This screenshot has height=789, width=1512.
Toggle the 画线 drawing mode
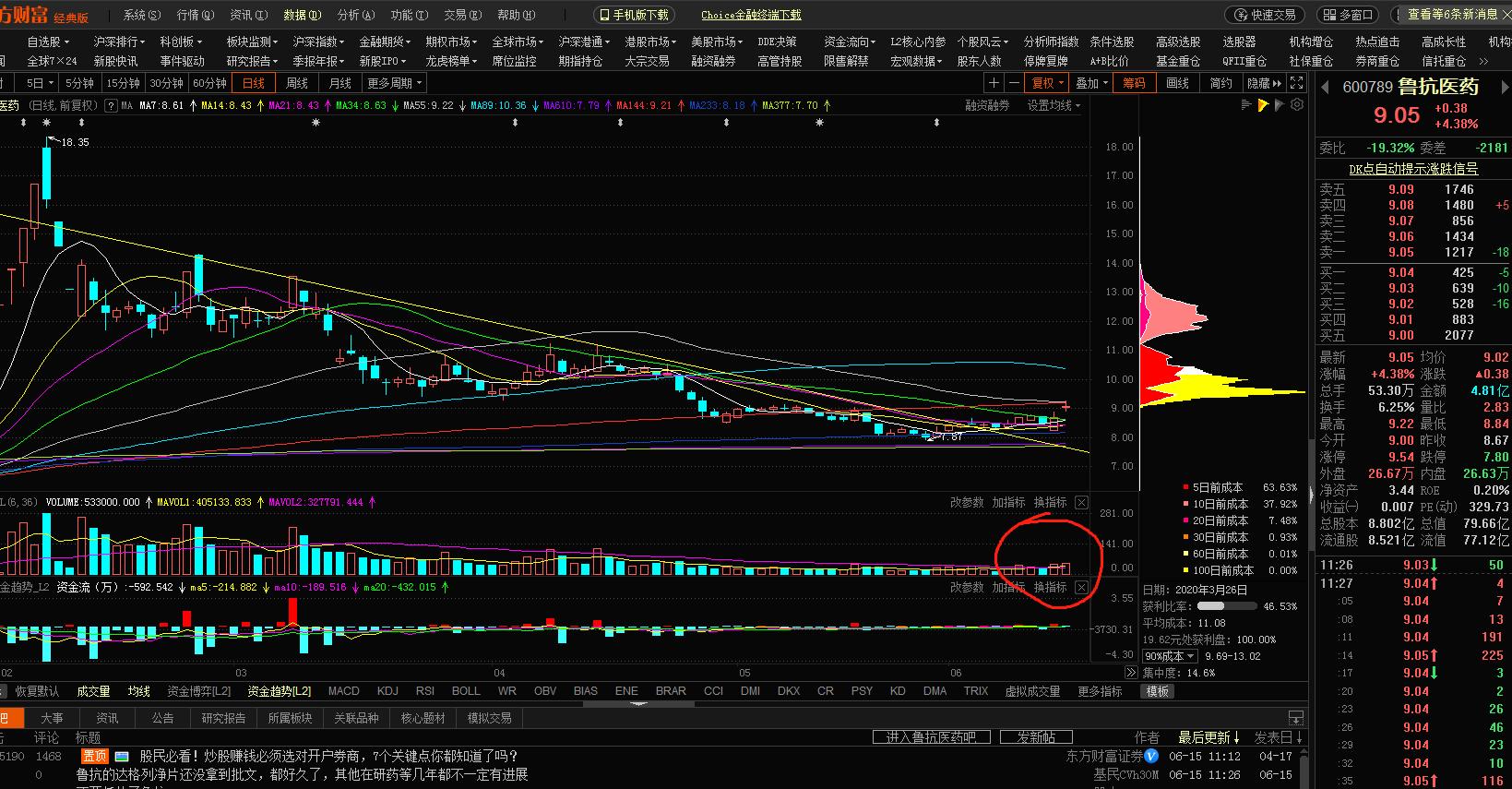1178,83
